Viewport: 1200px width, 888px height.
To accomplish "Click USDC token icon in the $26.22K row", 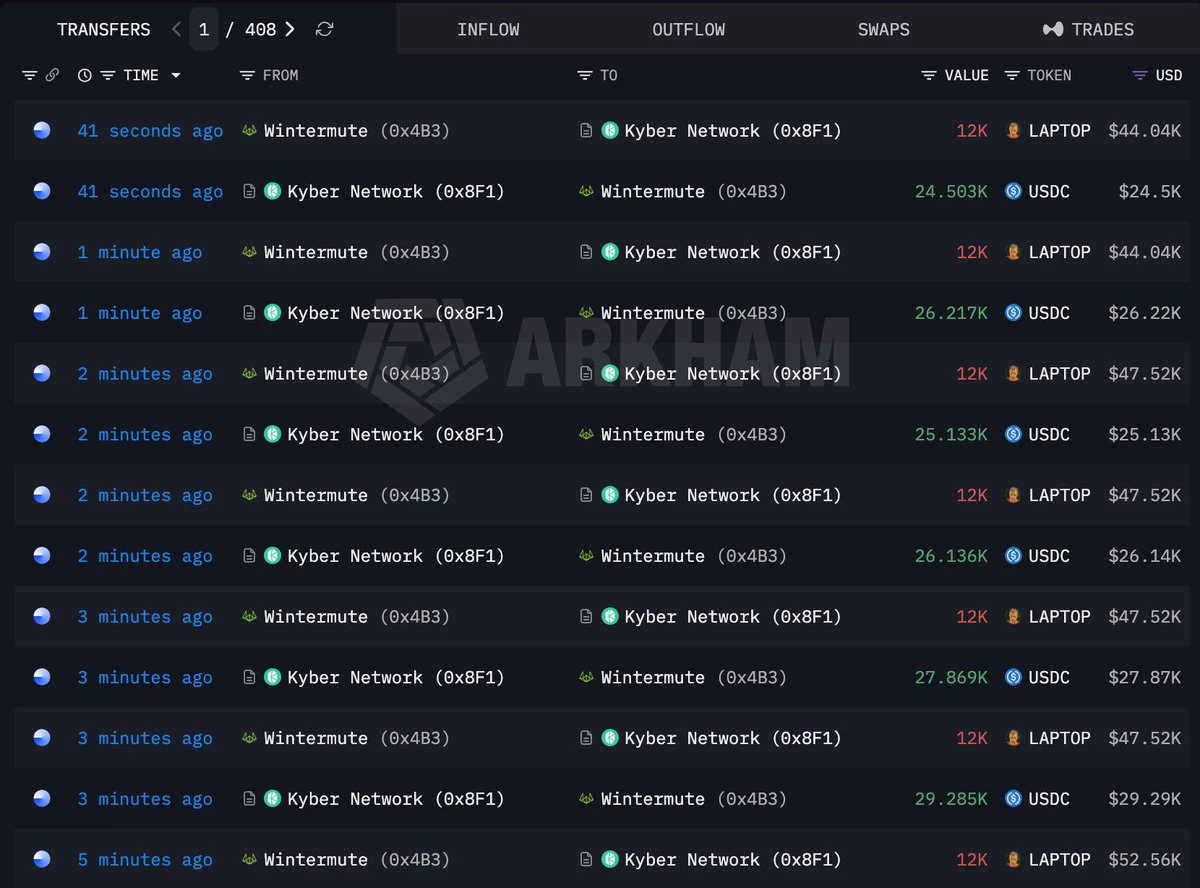I will click(1013, 313).
